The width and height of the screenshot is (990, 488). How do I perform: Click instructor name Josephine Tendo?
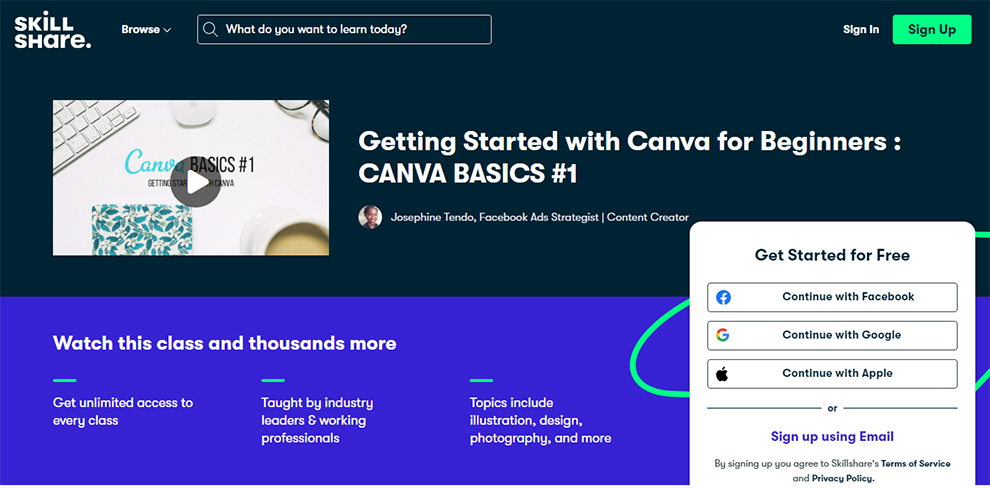click(x=433, y=217)
